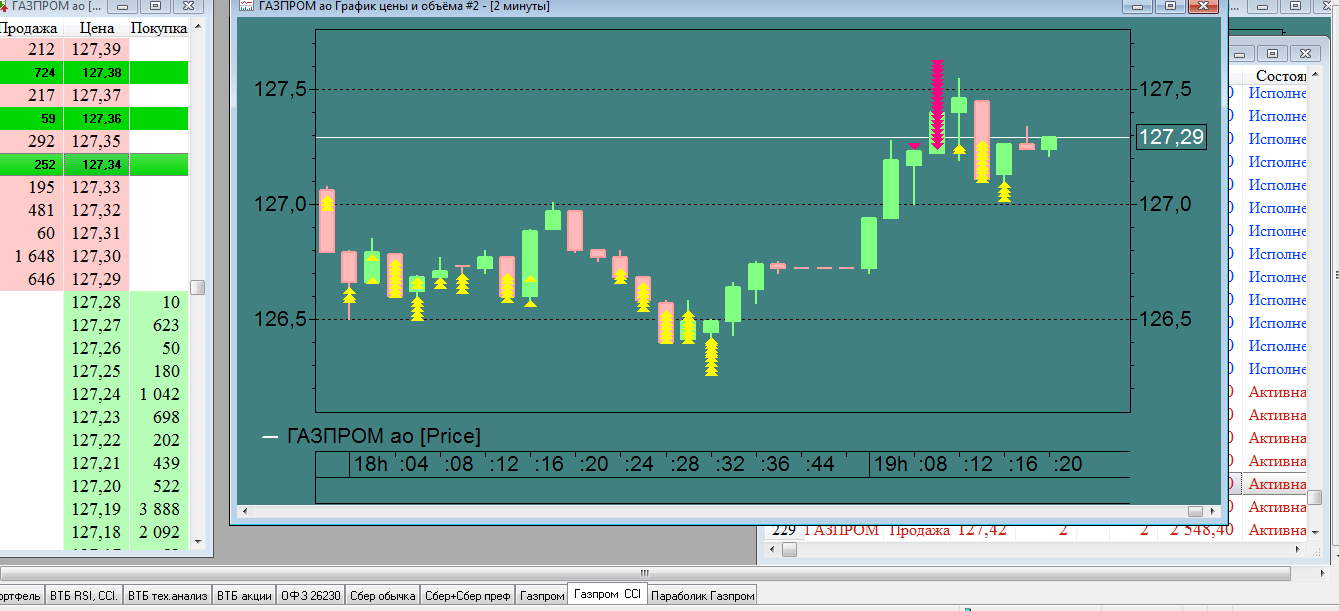Close the ГАЗПРОМ price chart window

coord(1204,6)
